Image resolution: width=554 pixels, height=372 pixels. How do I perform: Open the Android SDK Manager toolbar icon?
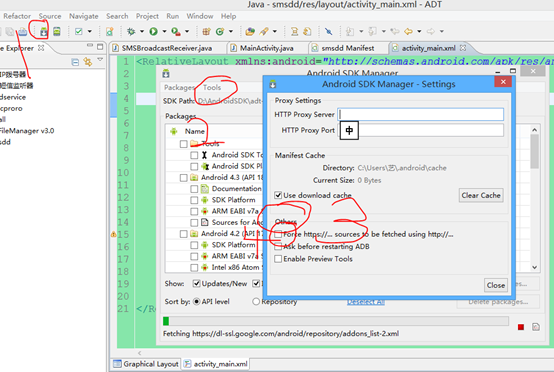tap(43, 32)
